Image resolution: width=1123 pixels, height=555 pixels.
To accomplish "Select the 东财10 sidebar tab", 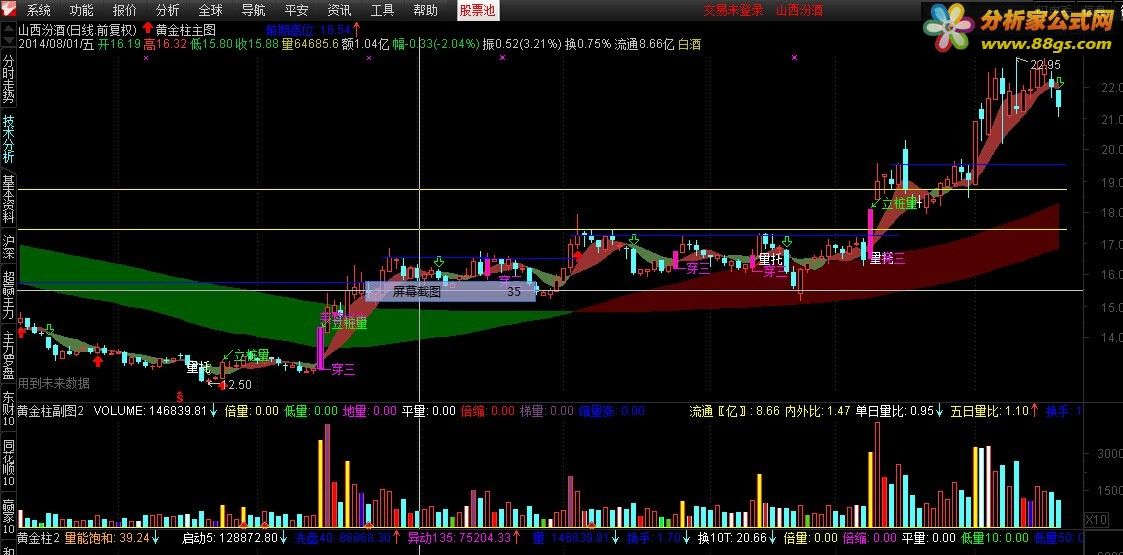I will coord(9,408).
